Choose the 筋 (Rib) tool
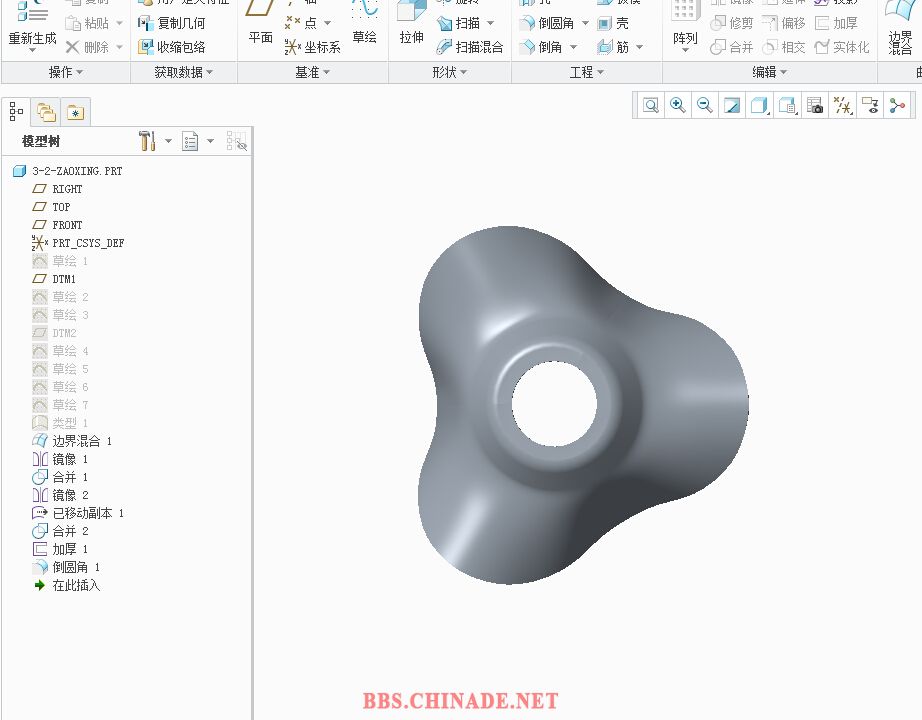This screenshot has width=922, height=720. [613, 47]
